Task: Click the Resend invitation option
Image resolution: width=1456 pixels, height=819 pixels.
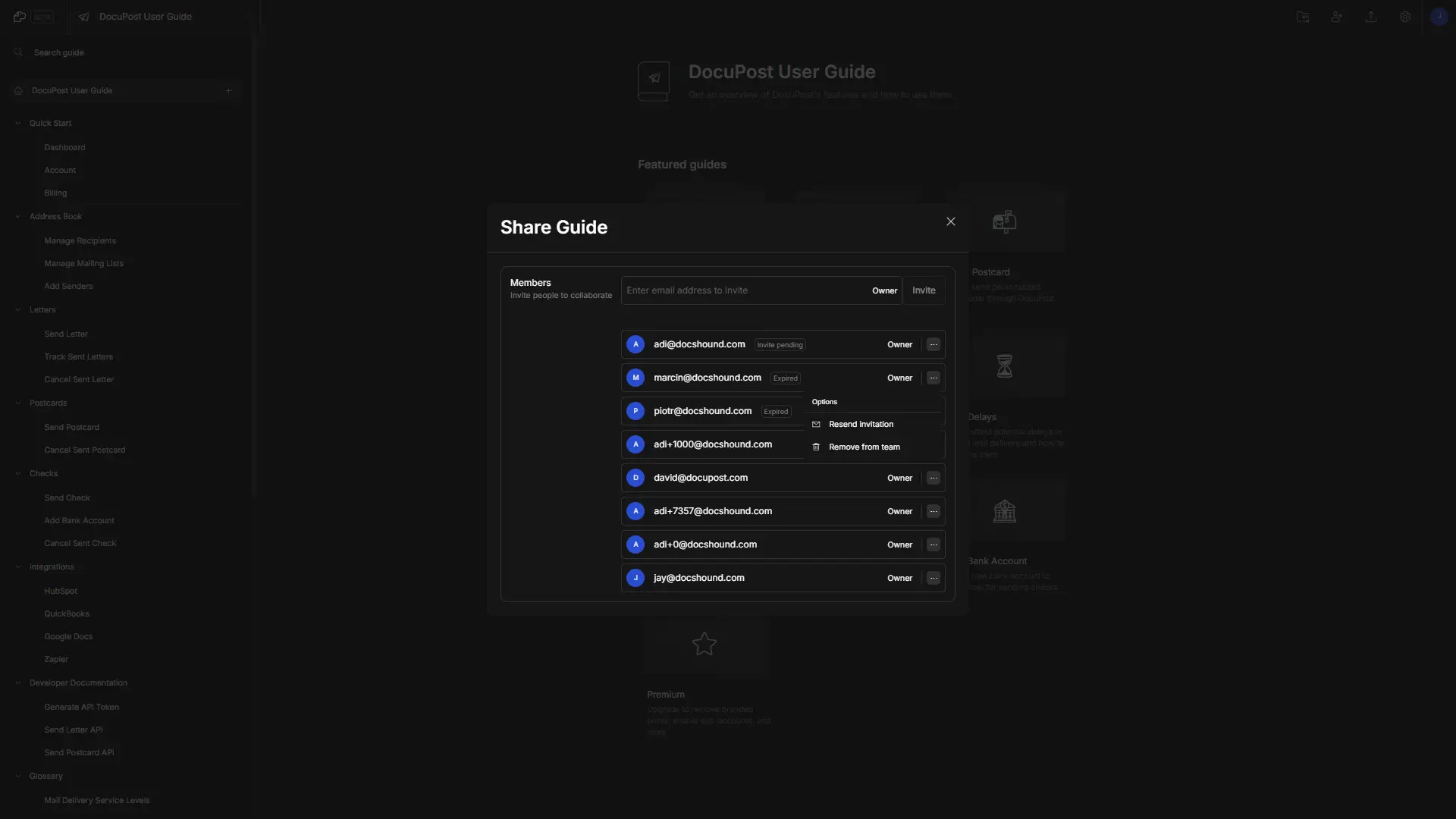Action: (860, 424)
